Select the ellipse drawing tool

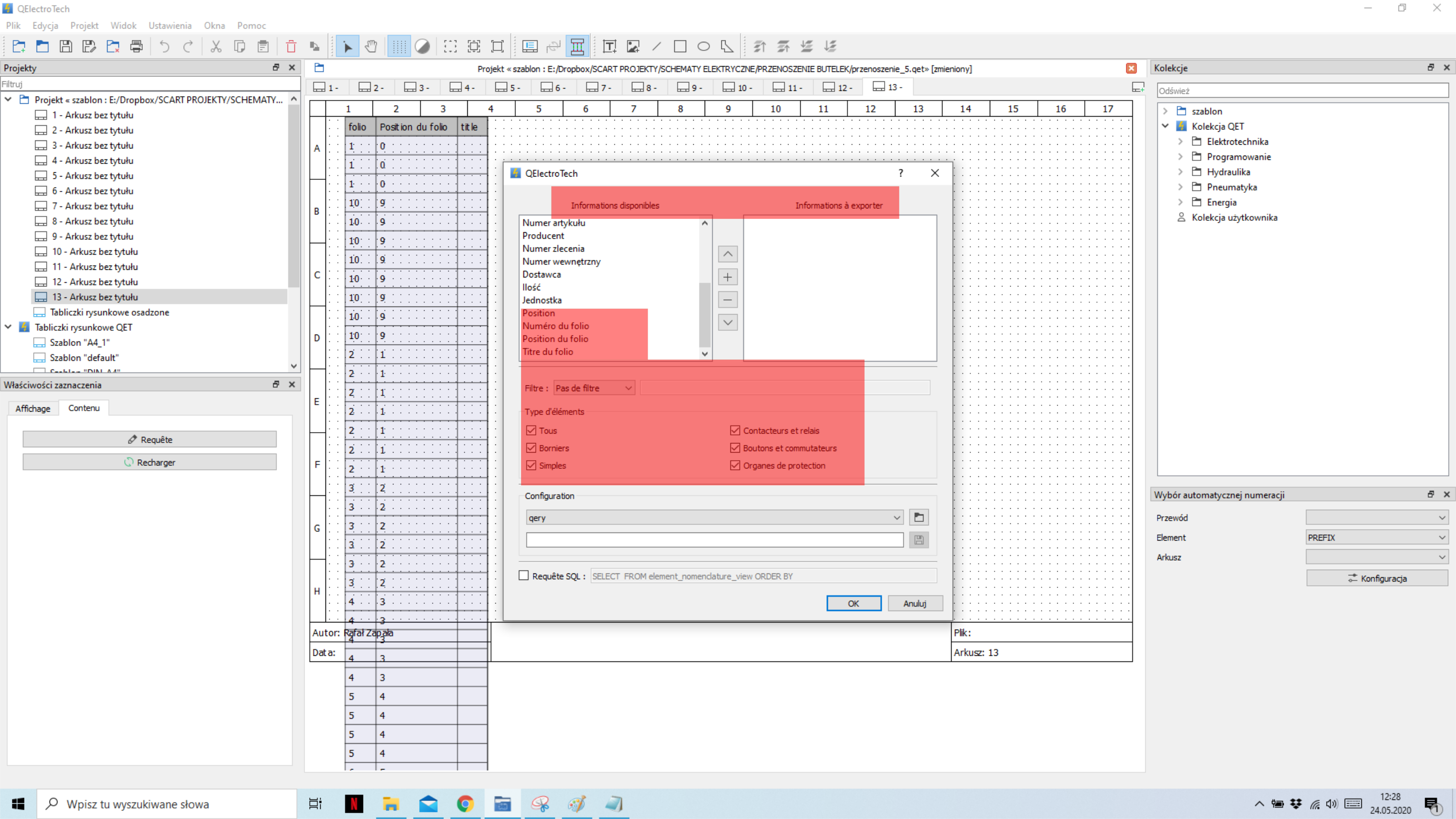(703, 46)
